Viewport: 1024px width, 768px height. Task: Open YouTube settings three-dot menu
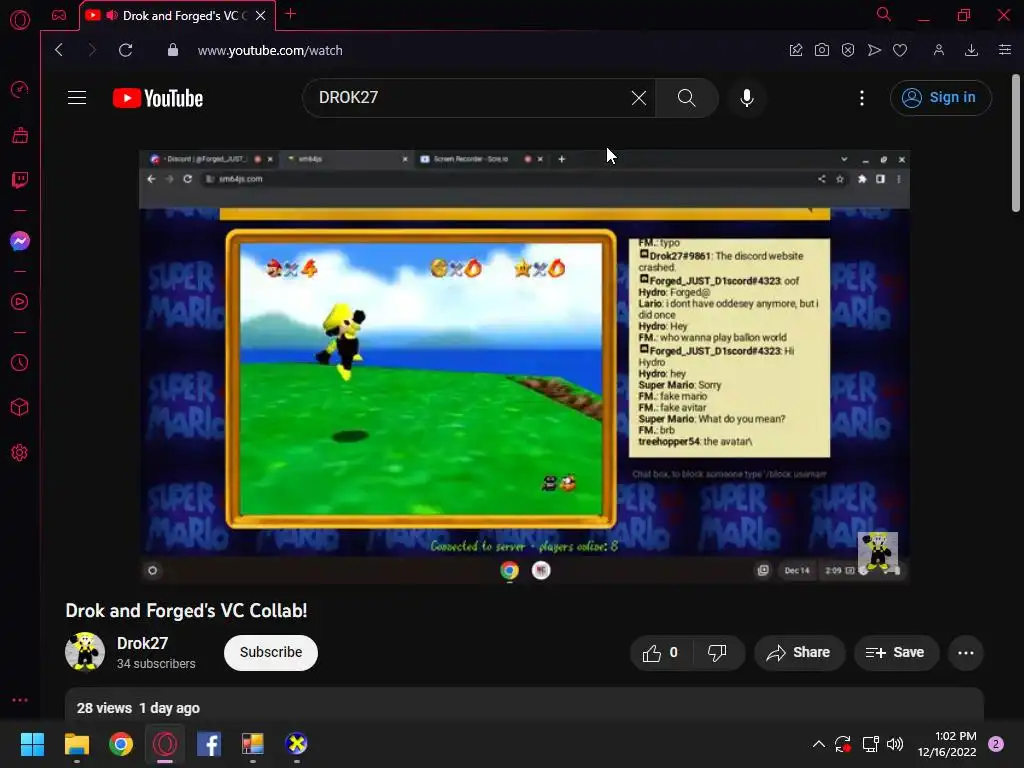pos(862,98)
